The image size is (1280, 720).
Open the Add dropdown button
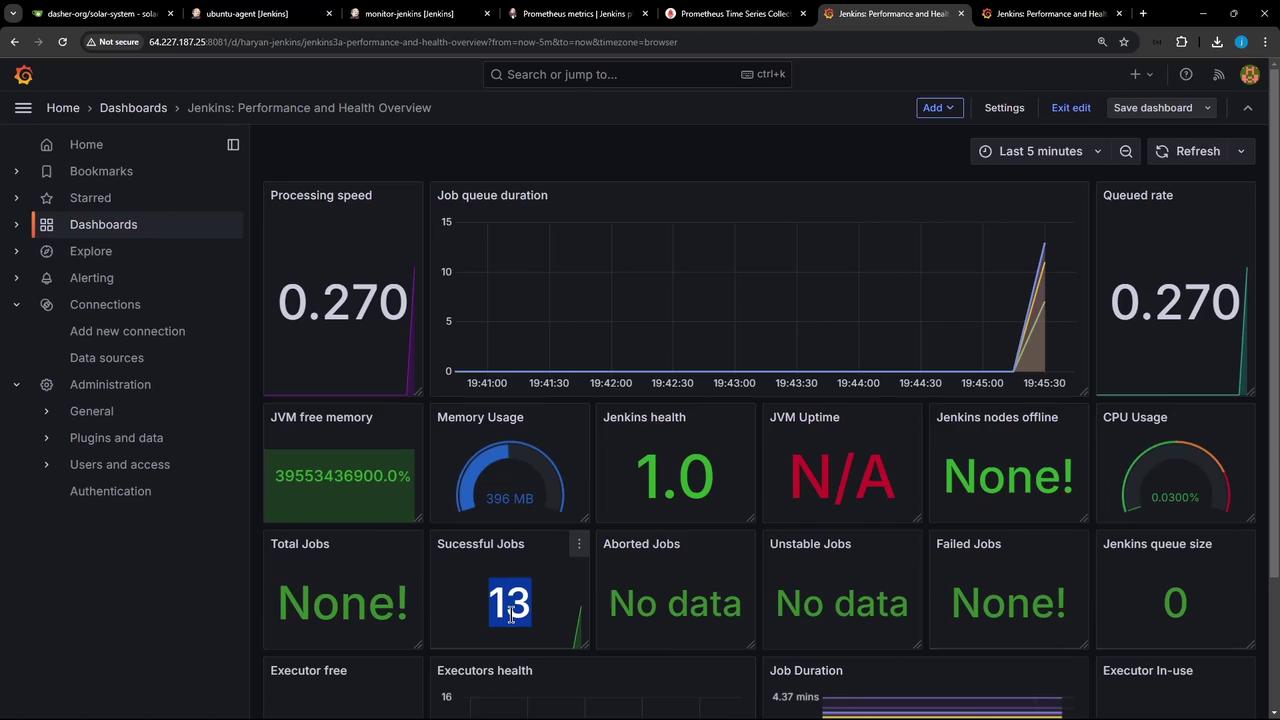coord(939,108)
